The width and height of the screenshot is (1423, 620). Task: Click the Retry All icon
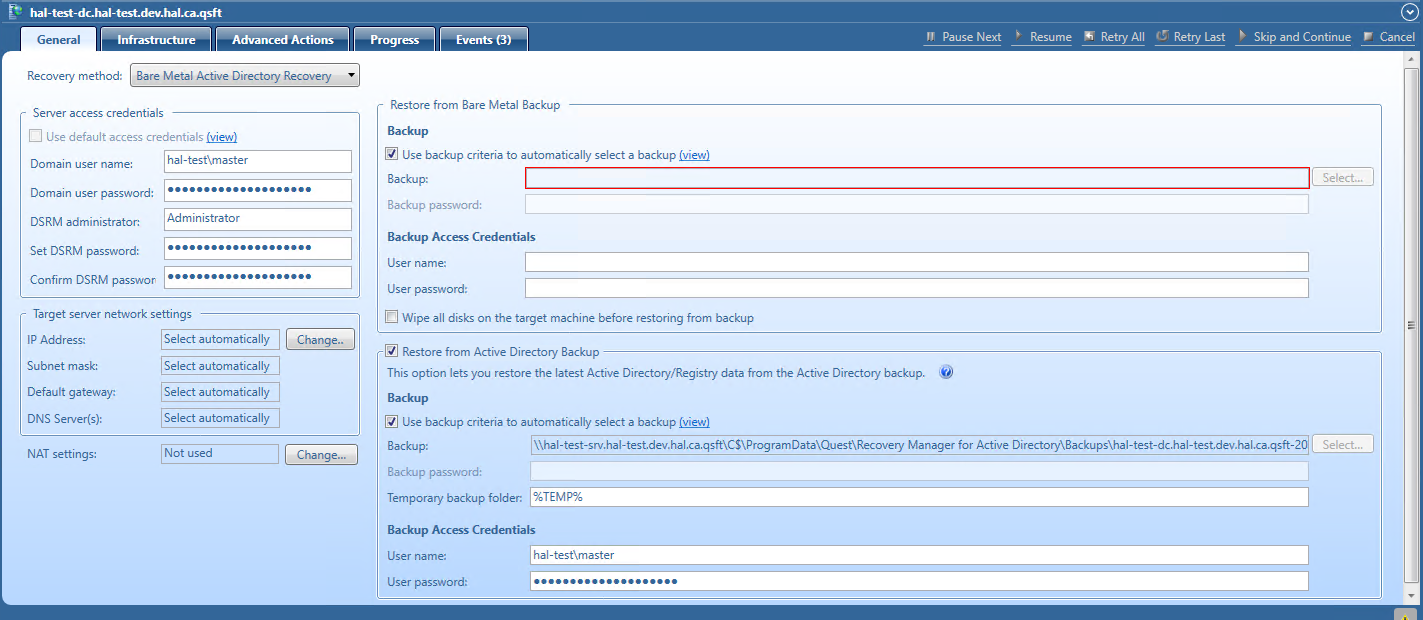1089,37
